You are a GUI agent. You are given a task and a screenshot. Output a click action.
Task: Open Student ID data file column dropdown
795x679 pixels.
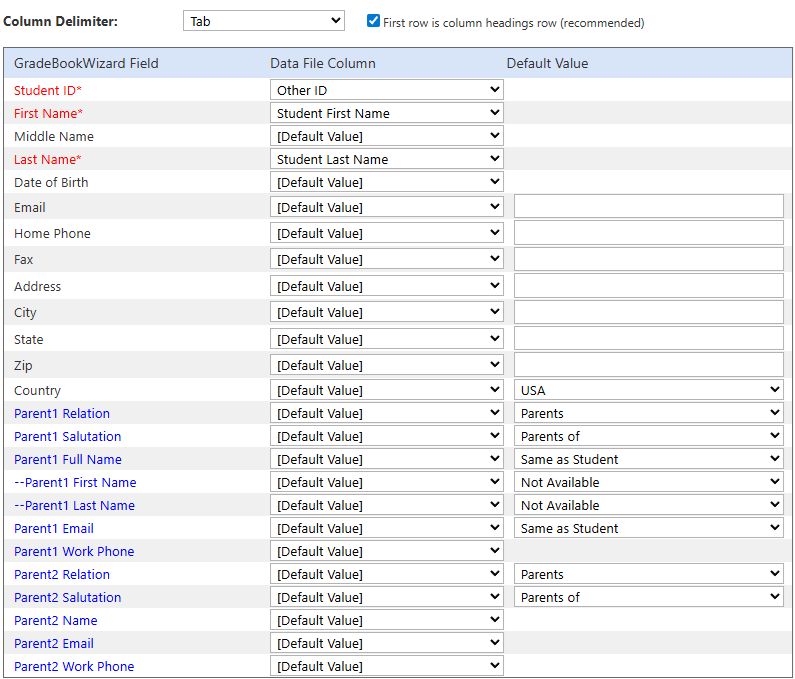(386, 90)
